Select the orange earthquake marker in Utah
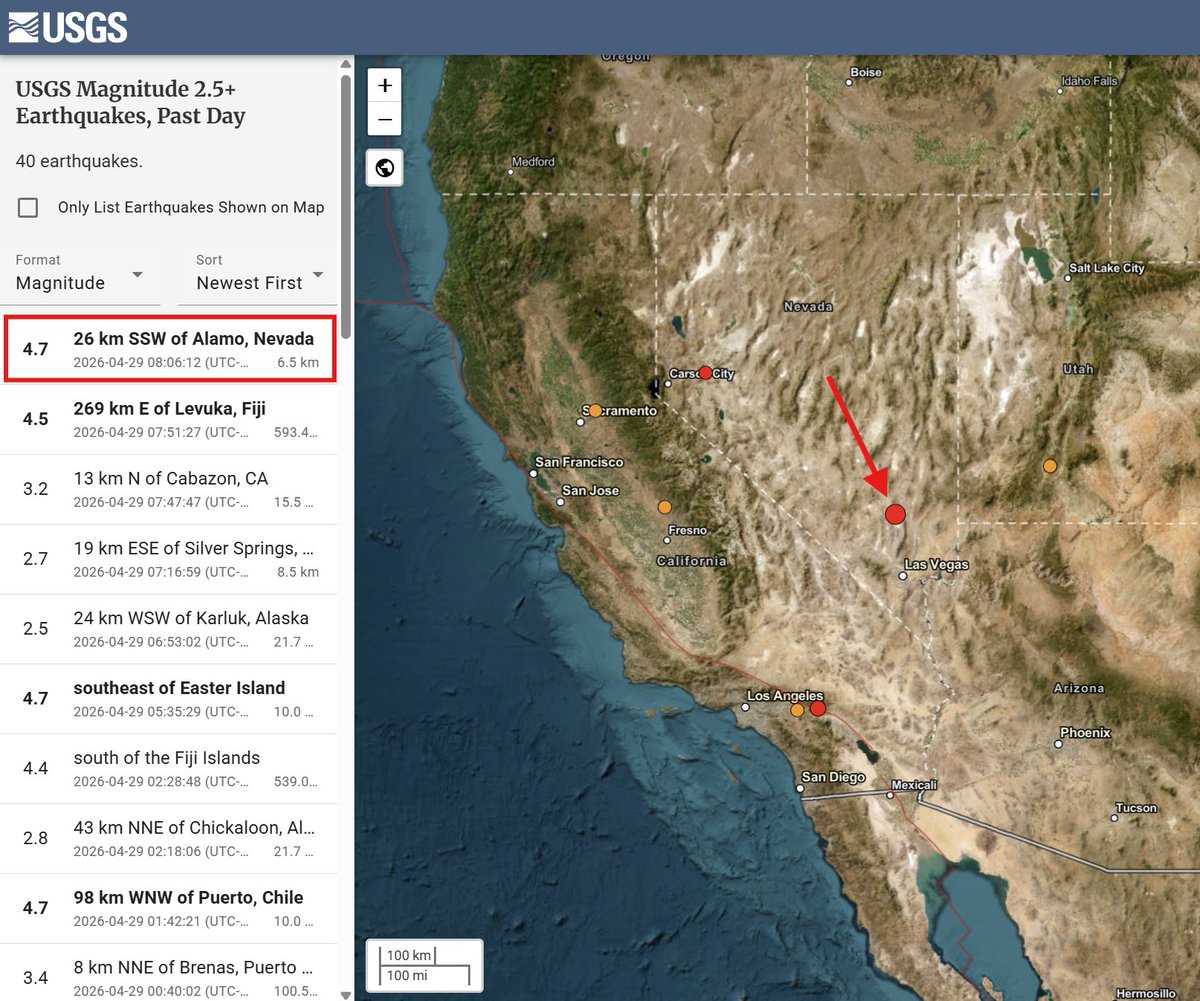The image size is (1200, 1001). click(1049, 466)
